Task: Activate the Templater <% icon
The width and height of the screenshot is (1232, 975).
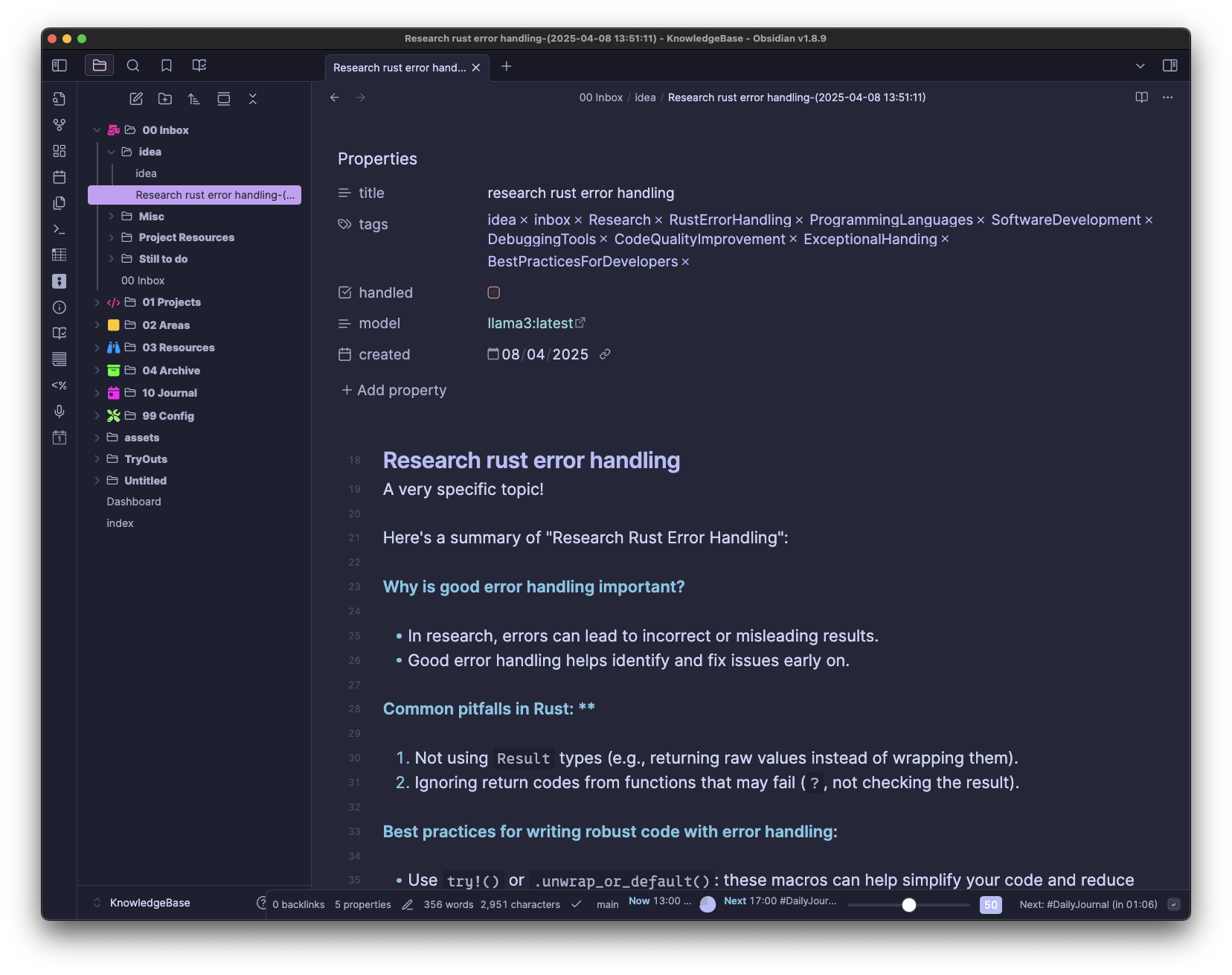Action: pos(60,386)
